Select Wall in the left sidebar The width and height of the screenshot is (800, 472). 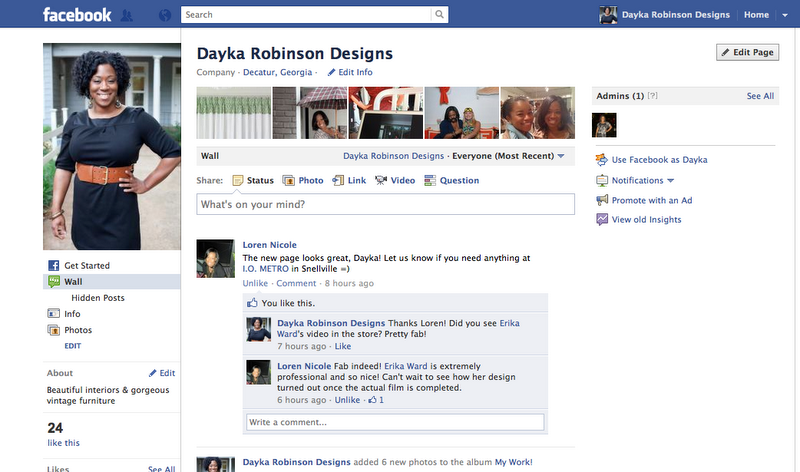click(112, 282)
